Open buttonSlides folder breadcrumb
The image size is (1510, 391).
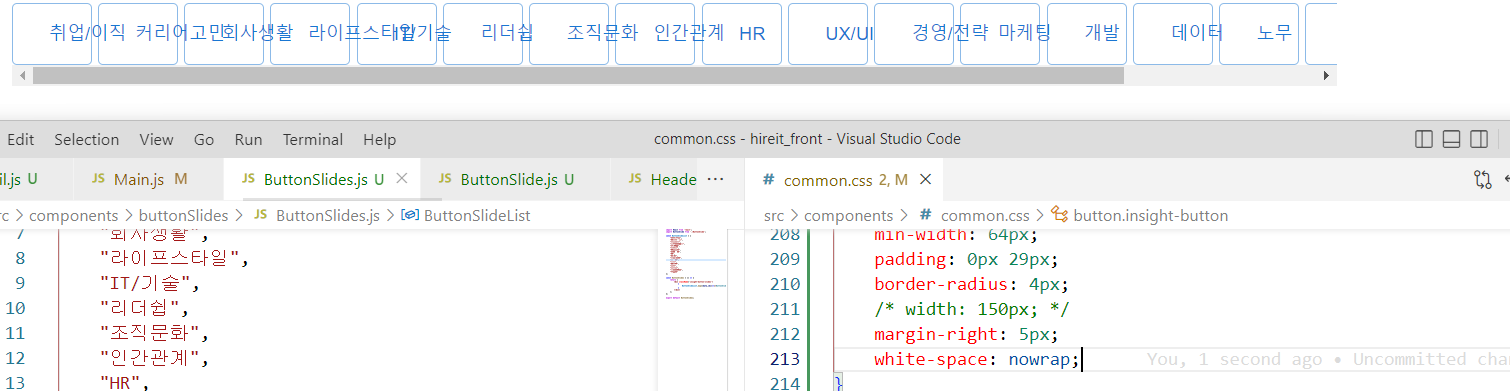click(x=183, y=215)
